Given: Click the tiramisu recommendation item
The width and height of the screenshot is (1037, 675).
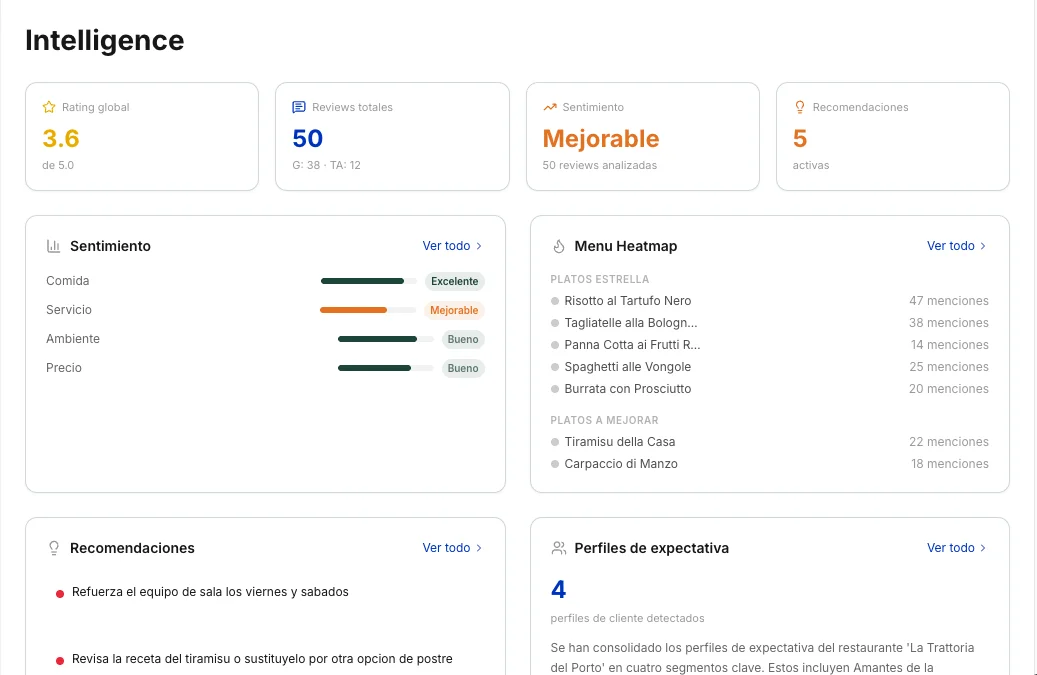Looking at the screenshot, I should click(262, 658).
